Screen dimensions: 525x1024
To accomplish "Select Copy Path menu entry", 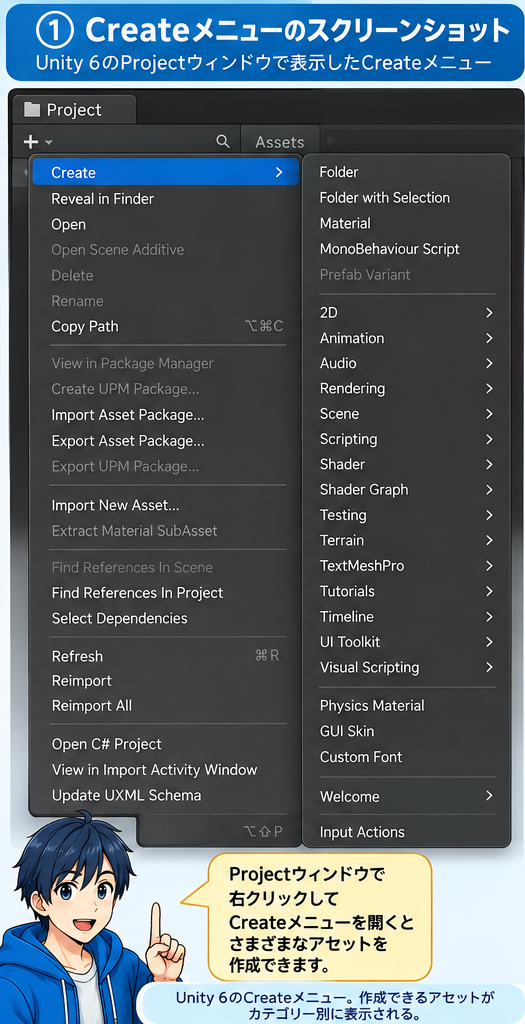I will click(x=167, y=327).
